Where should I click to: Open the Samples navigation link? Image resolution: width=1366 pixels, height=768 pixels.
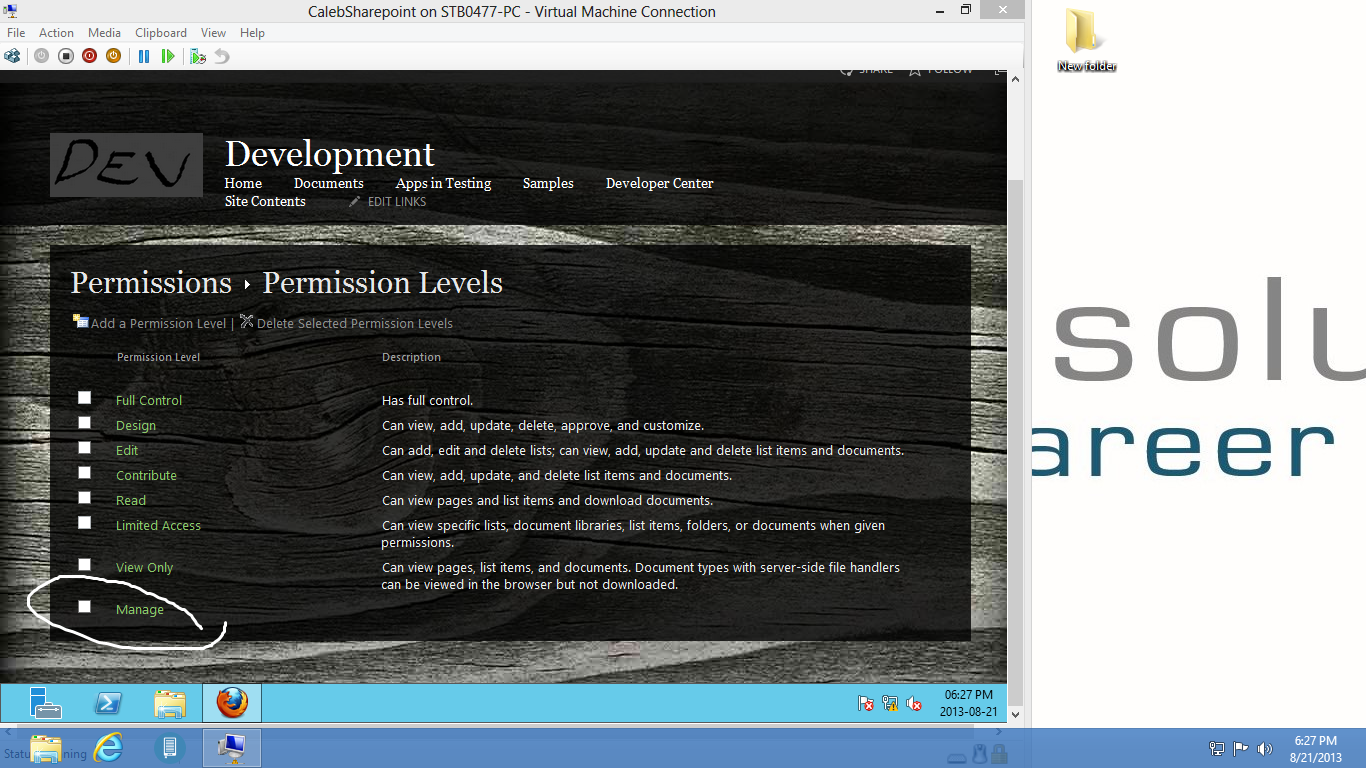(x=548, y=184)
